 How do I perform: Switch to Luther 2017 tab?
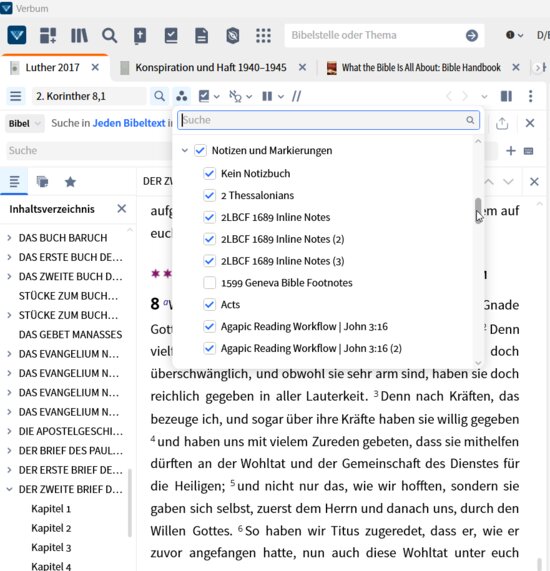point(52,67)
